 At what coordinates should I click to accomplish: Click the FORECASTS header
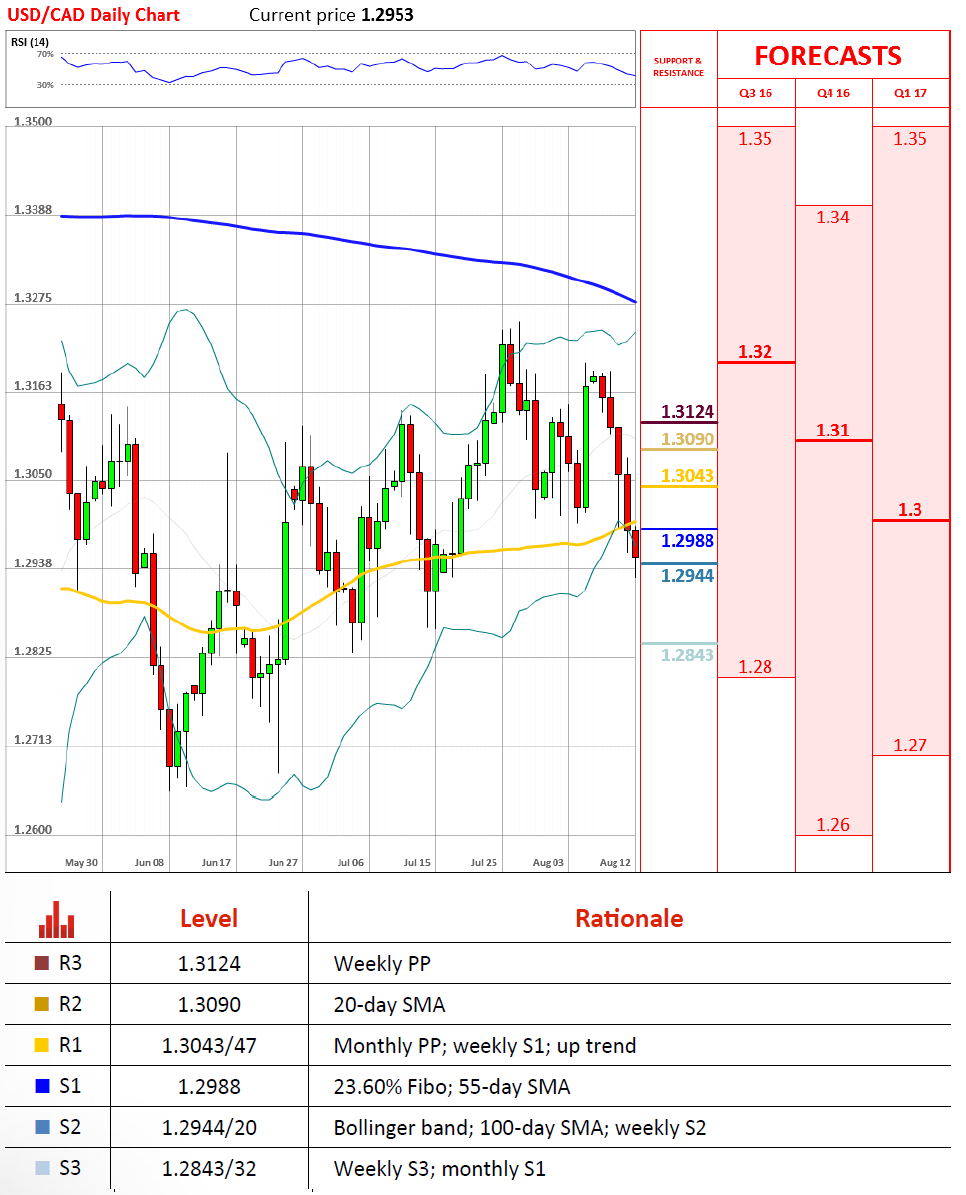tap(828, 56)
